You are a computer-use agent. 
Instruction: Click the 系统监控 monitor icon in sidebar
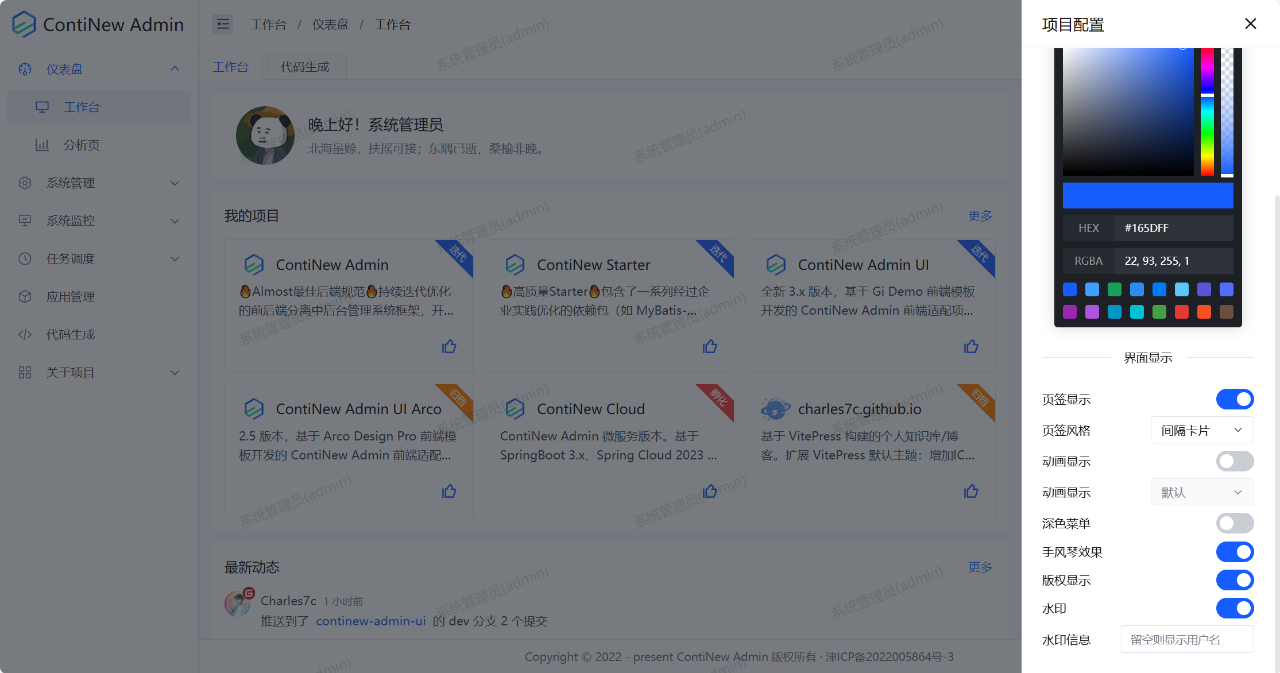[25, 221]
